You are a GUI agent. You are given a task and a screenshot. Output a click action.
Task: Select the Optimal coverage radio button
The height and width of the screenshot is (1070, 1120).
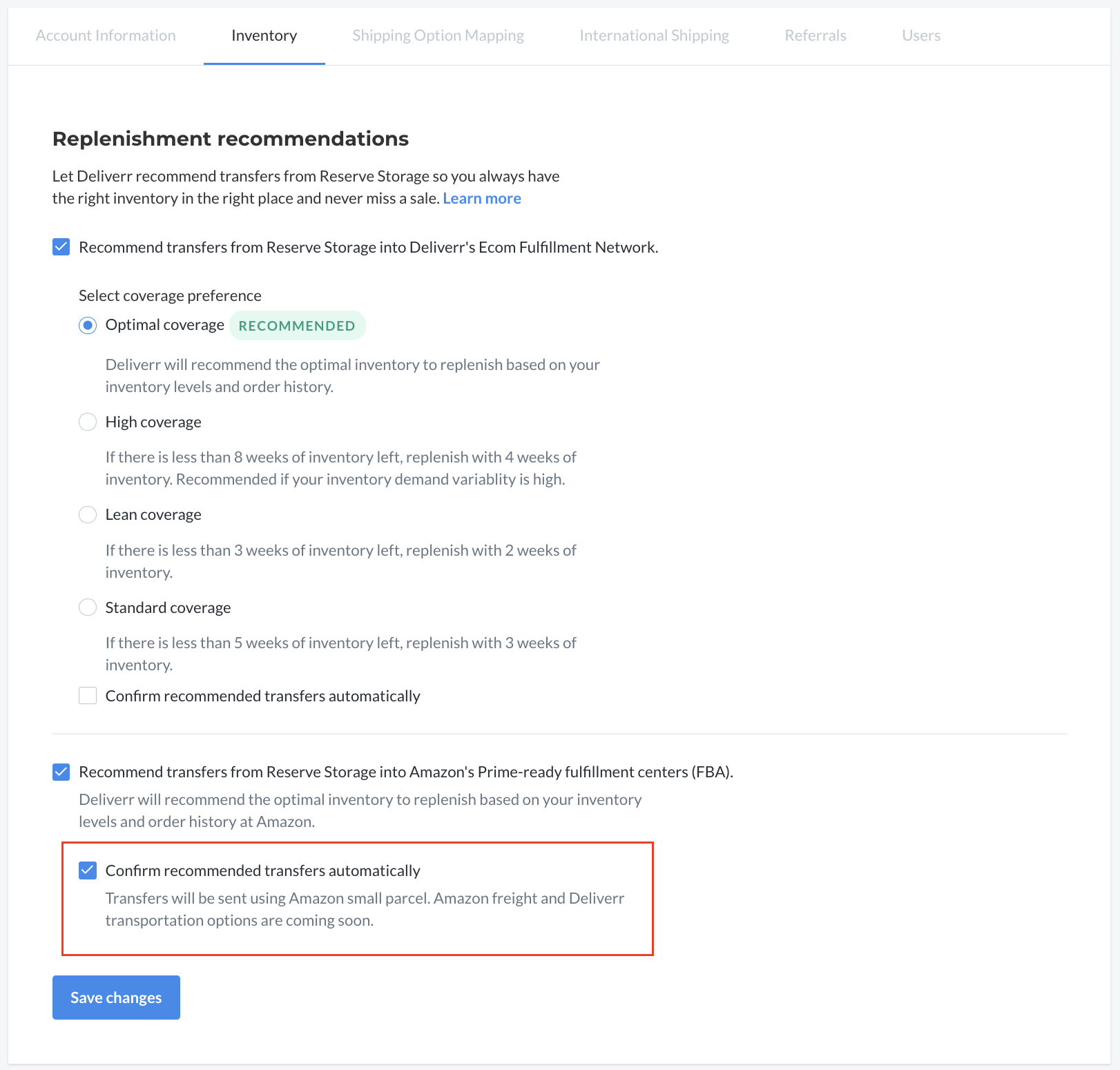pos(88,325)
